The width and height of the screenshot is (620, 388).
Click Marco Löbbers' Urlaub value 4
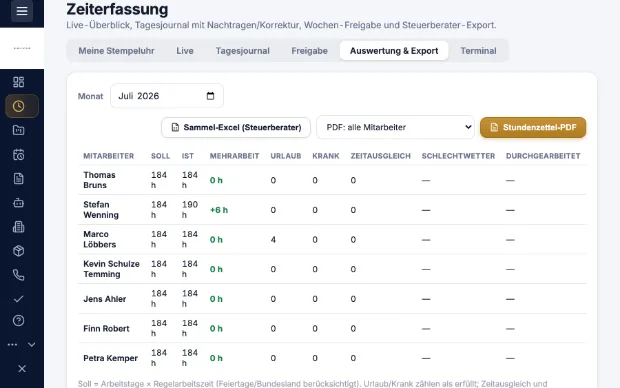tap(273, 240)
